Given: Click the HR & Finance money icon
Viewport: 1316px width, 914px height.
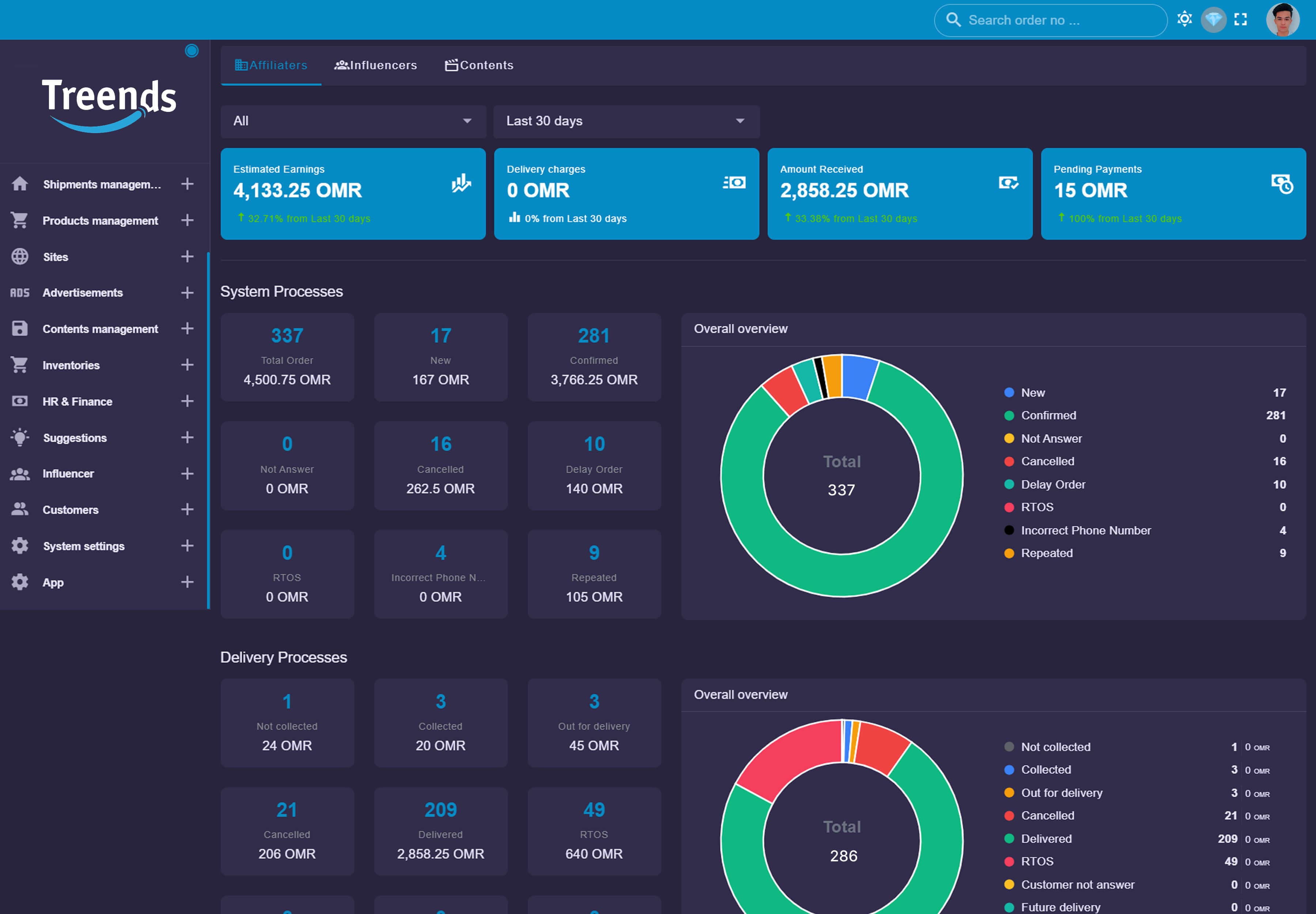Looking at the screenshot, I should [20, 401].
